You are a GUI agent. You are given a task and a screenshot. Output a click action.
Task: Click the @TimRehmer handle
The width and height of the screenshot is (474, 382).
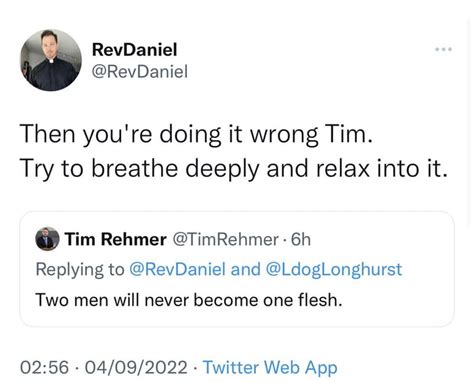(x=225, y=239)
